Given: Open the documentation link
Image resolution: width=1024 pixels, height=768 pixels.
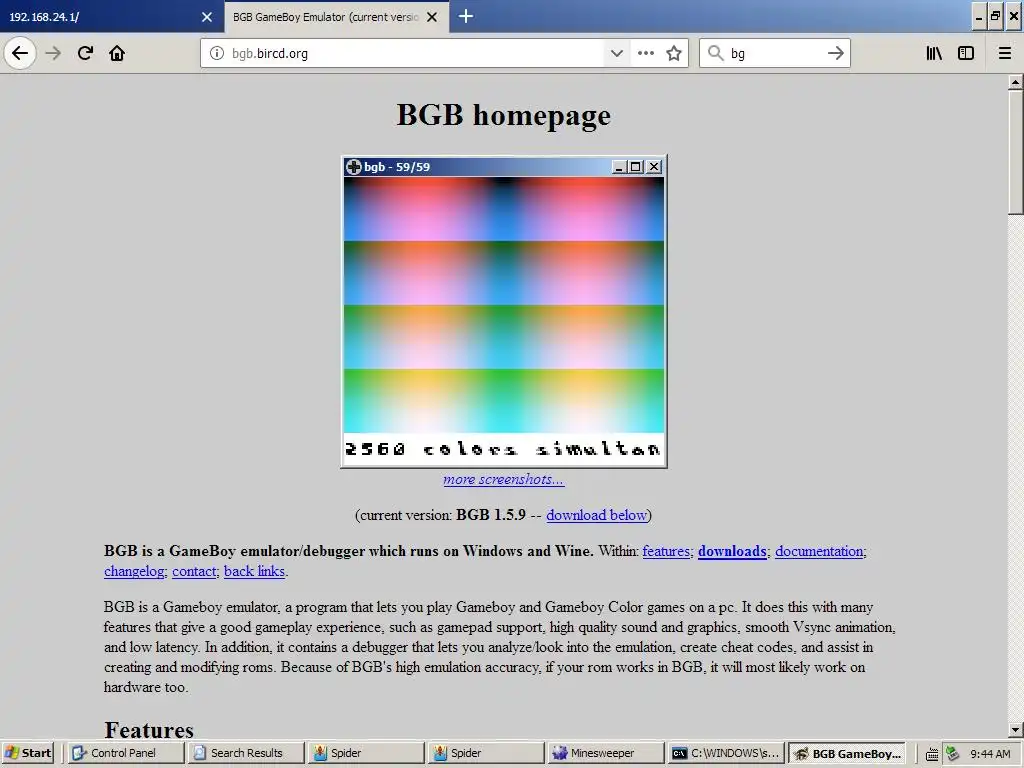Looking at the screenshot, I should (x=819, y=551).
